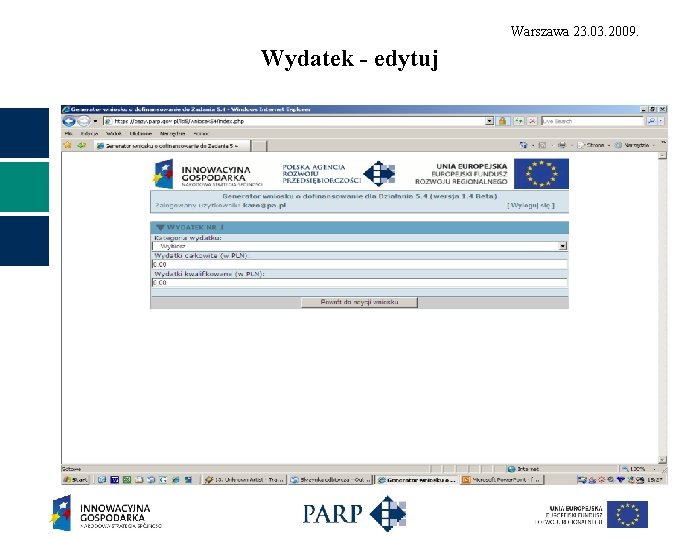Open search provider options dropdown arrow
This screenshot has height=539, width=700.
pyautogui.click(x=661, y=121)
